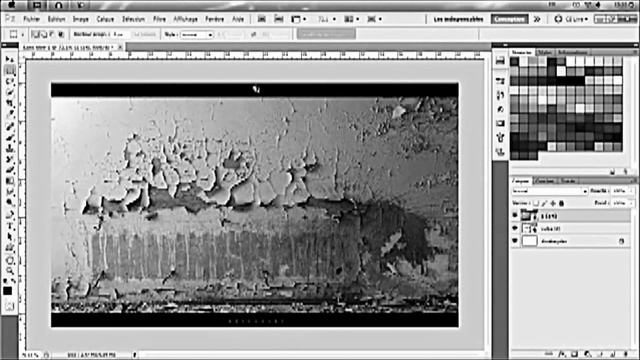Hide the topmost layer via its eye icon
The height and width of the screenshot is (360, 640).
pyautogui.click(x=515, y=216)
